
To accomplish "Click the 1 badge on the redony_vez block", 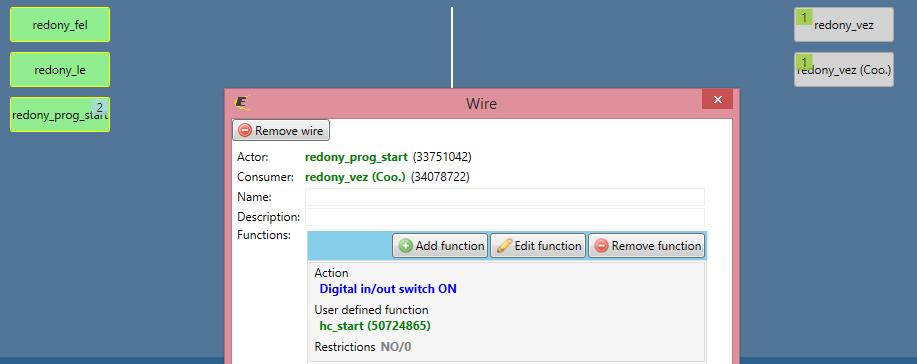I will pyautogui.click(x=804, y=18).
